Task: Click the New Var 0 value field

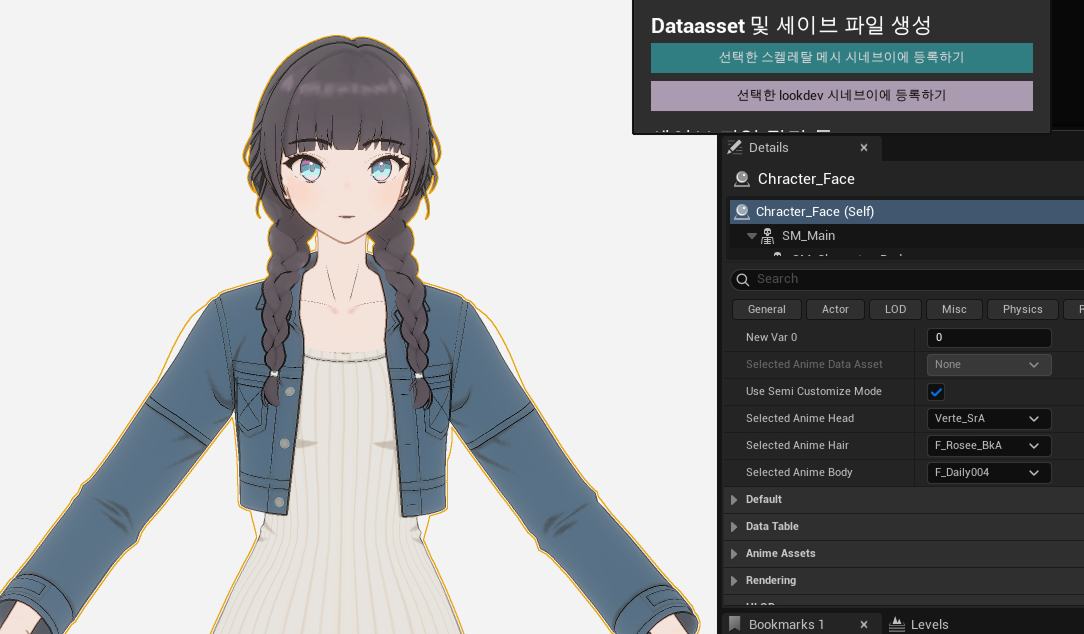Action: [x=989, y=337]
